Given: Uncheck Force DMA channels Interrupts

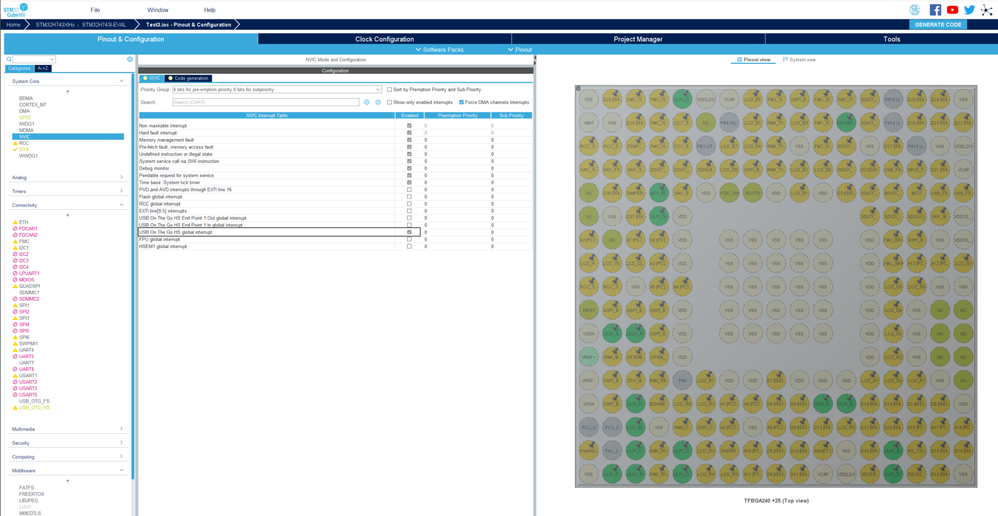Looking at the screenshot, I should coord(461,102).
